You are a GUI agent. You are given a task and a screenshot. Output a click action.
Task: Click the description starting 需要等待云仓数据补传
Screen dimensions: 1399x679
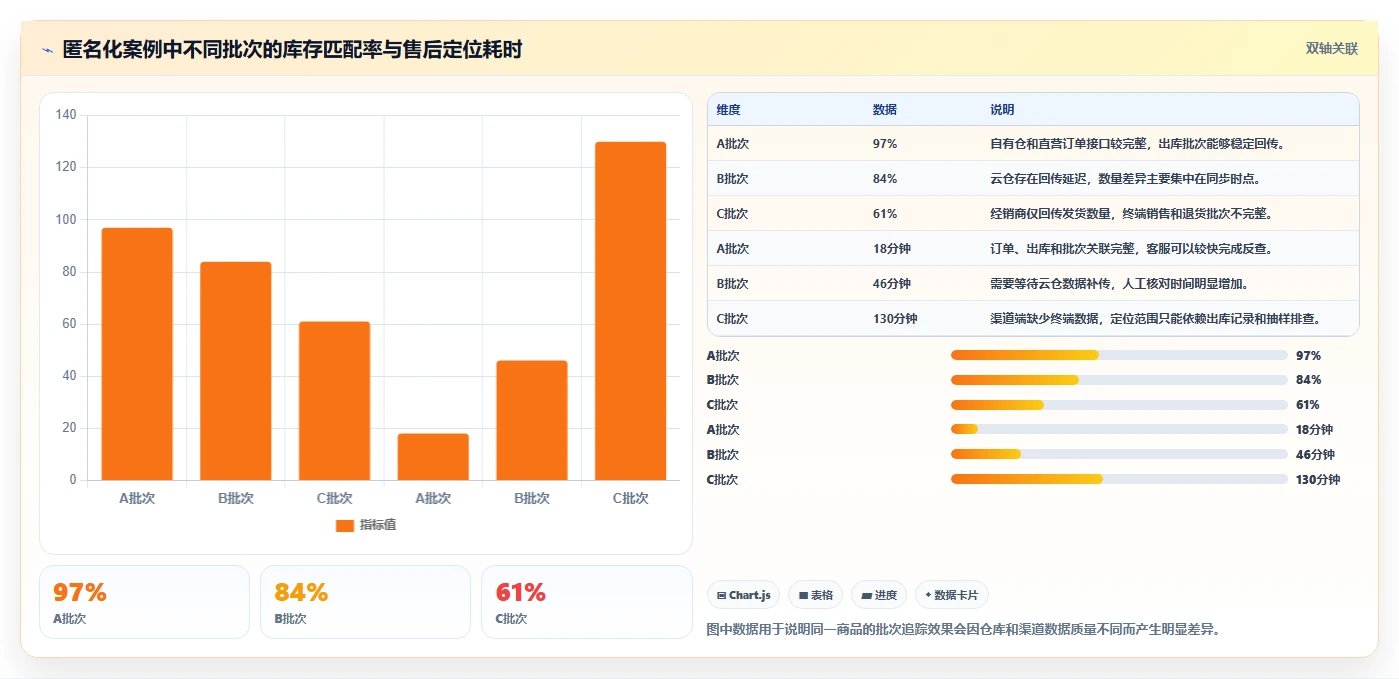(1120, 284)
